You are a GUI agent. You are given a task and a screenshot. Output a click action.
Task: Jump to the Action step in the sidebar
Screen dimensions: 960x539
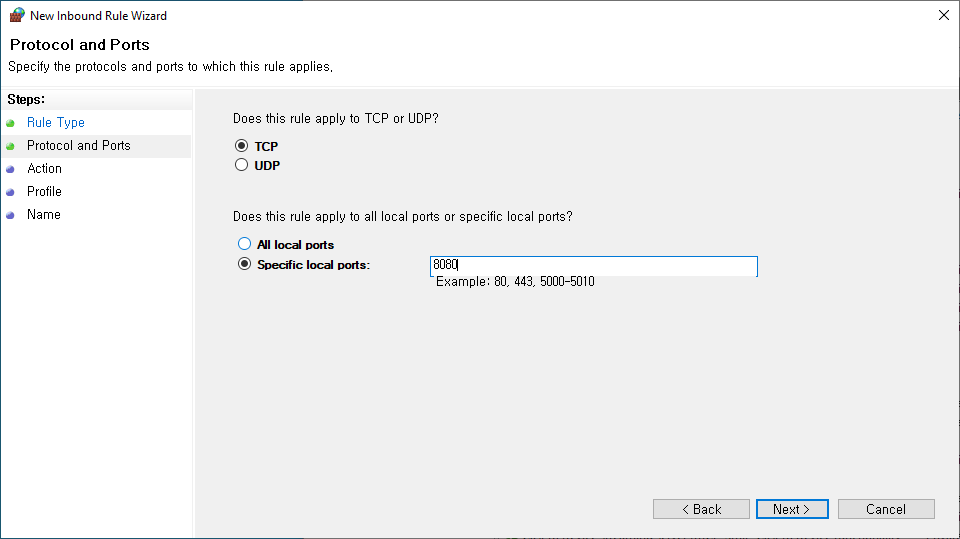point(45,169)
